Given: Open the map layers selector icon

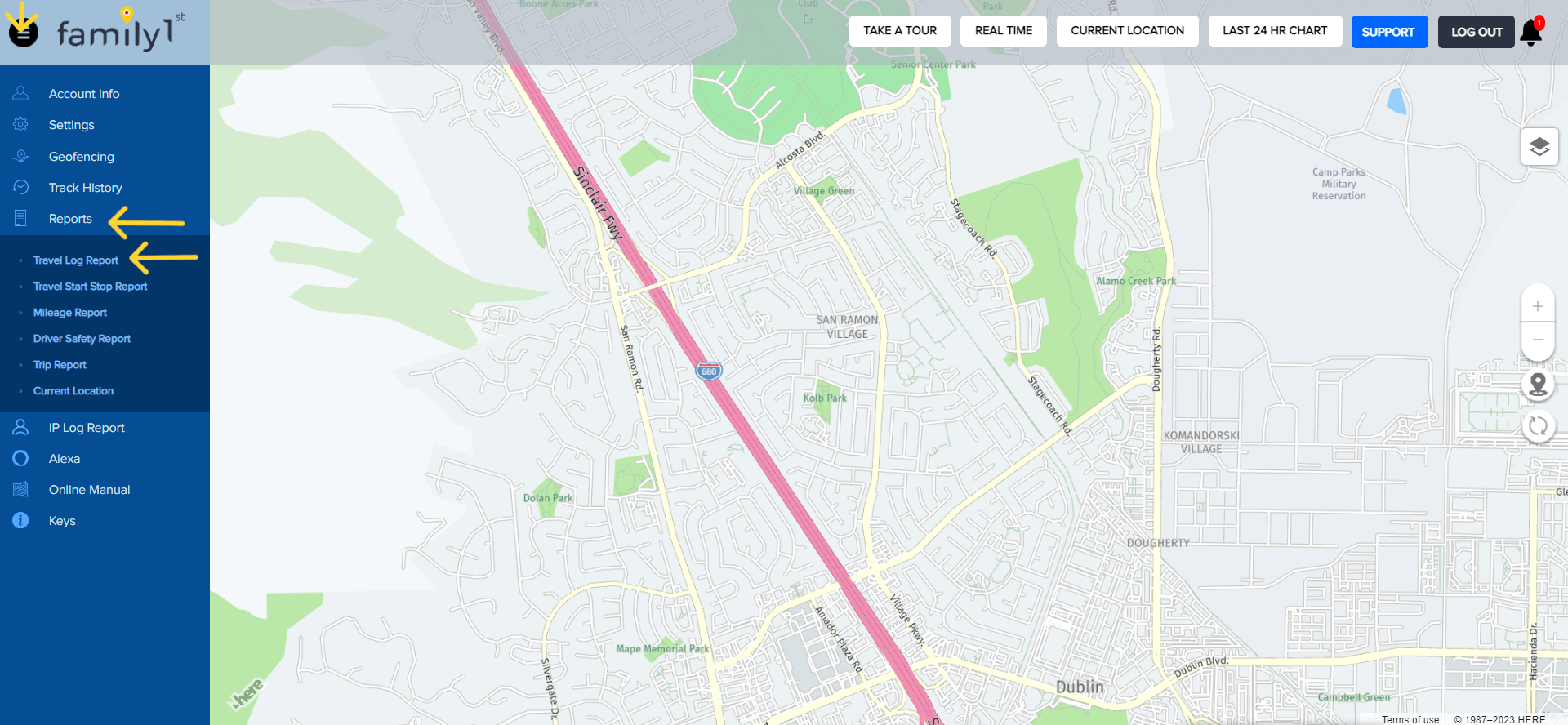Looking at the screenshot, I should (1539, 147).
